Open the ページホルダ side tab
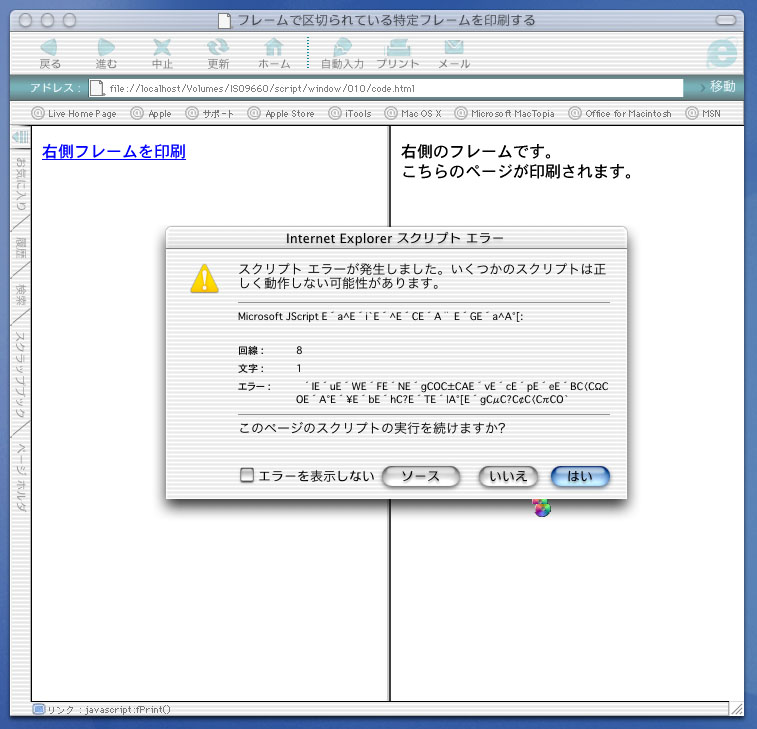This screenshot has width=757, height=729. coord(21,477)
